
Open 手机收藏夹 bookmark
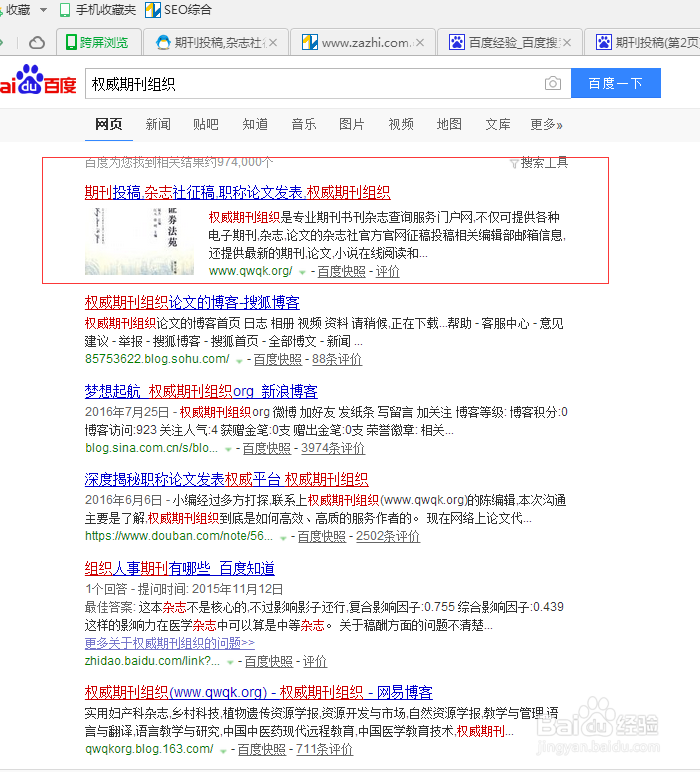97,10
